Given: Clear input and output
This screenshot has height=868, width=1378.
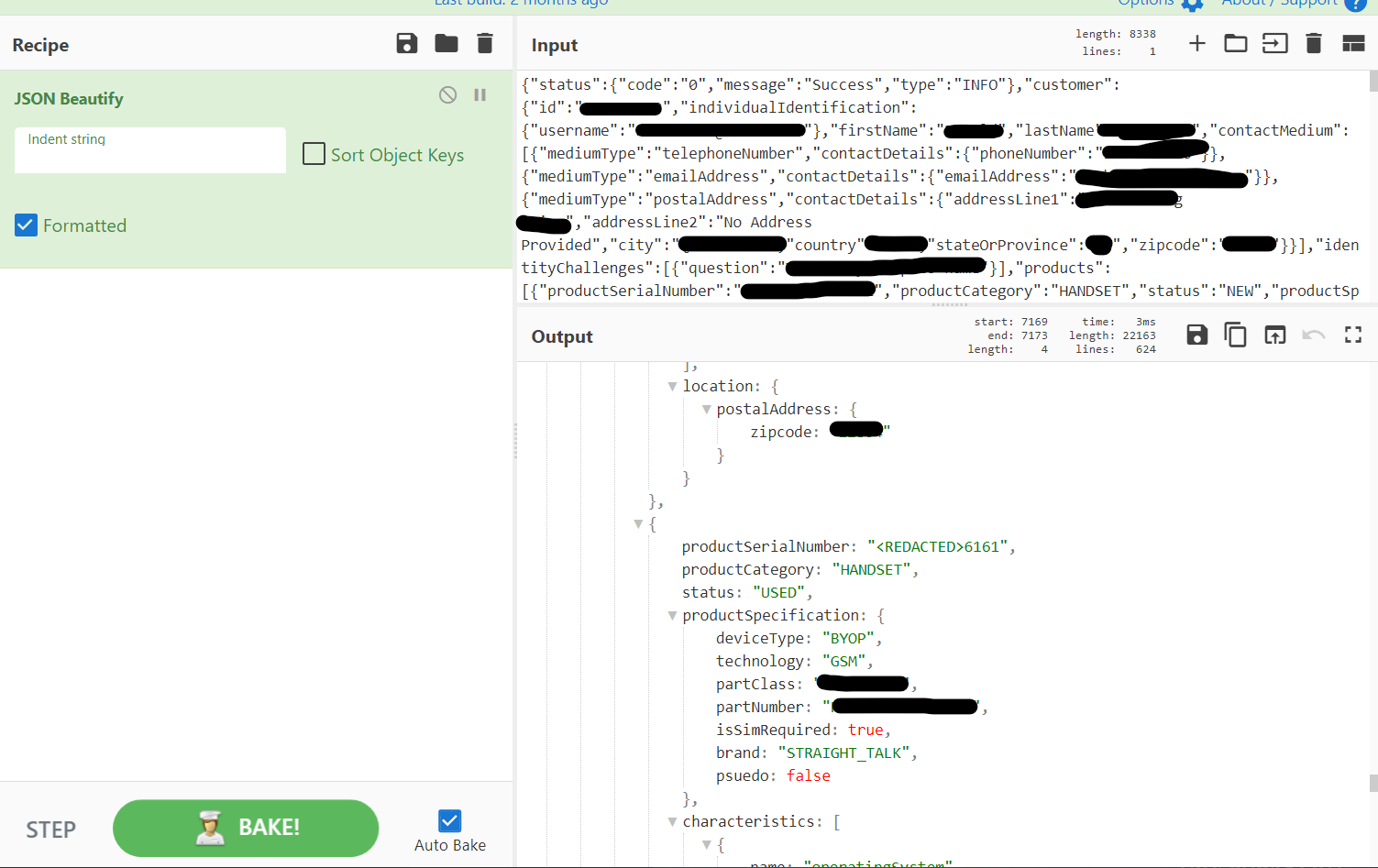Looking at the screenshot, I should [x=1314, y=43].
